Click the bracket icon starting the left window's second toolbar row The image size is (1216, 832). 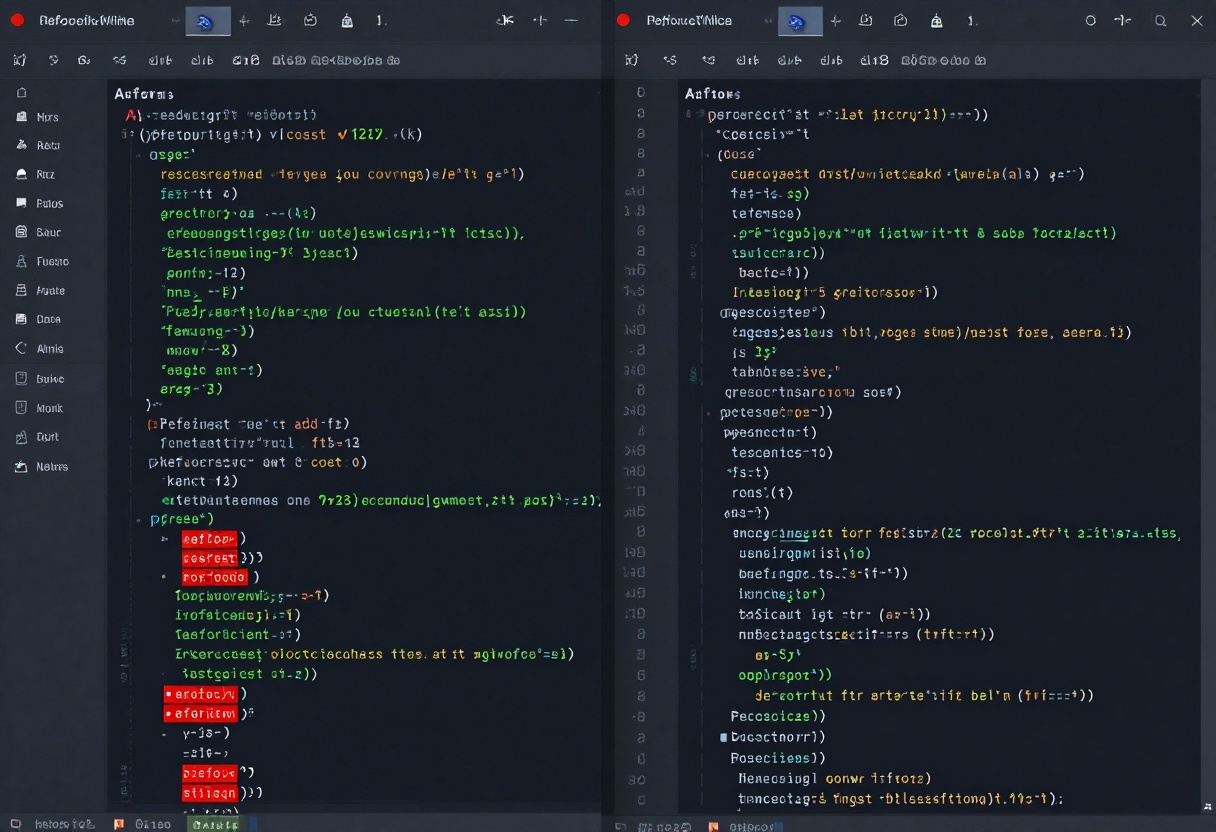pos(19,60)
